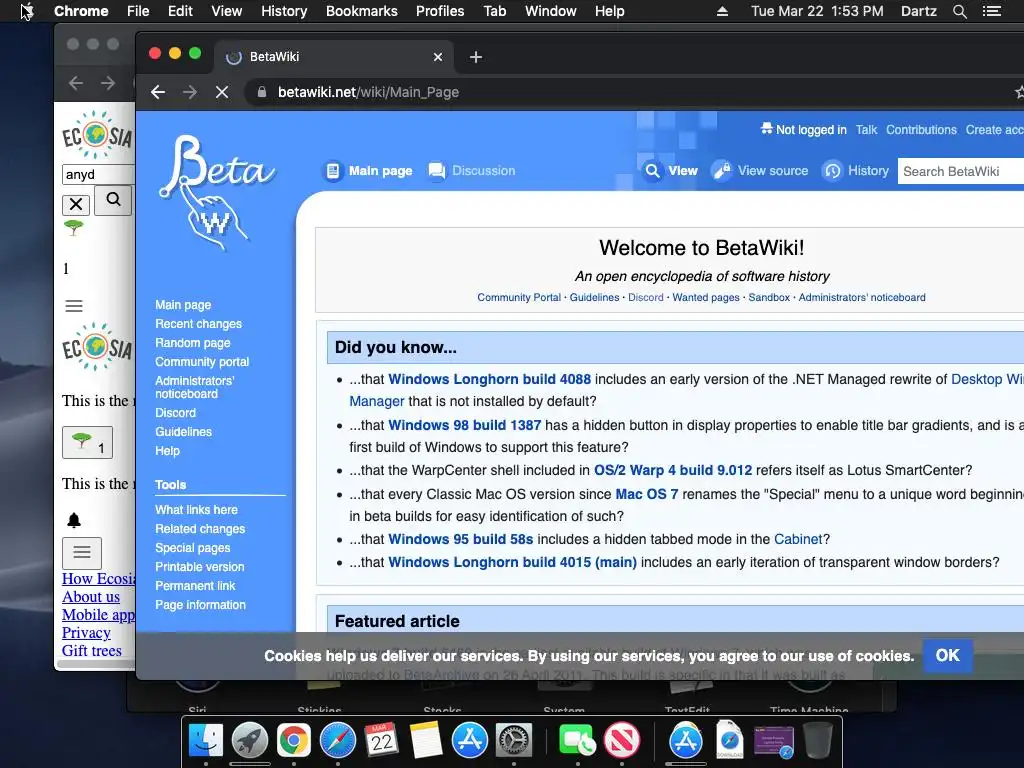Accept cookies with the OK button

tap(948, 656)
